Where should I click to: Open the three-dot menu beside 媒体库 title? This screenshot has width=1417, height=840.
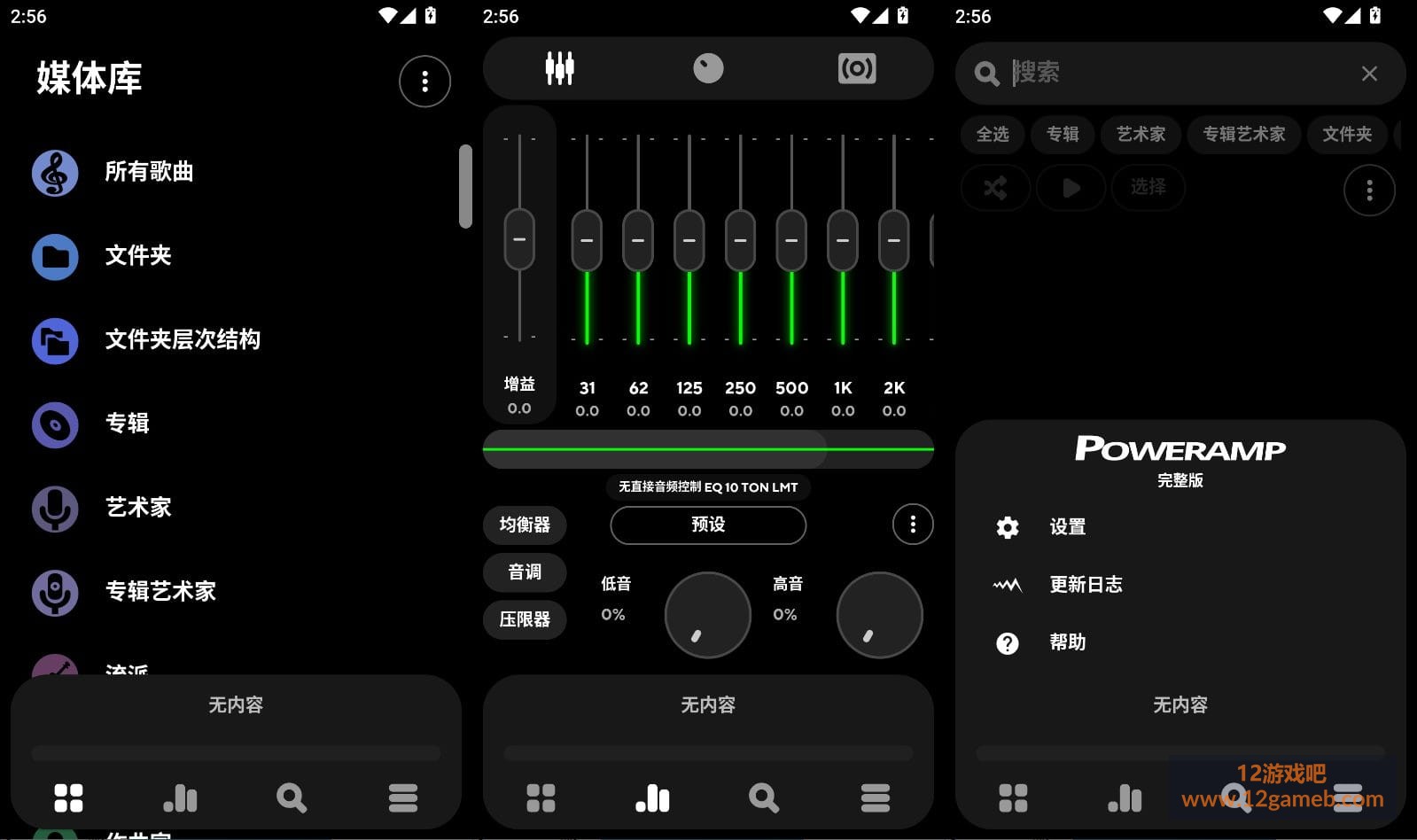pos(425,82)
